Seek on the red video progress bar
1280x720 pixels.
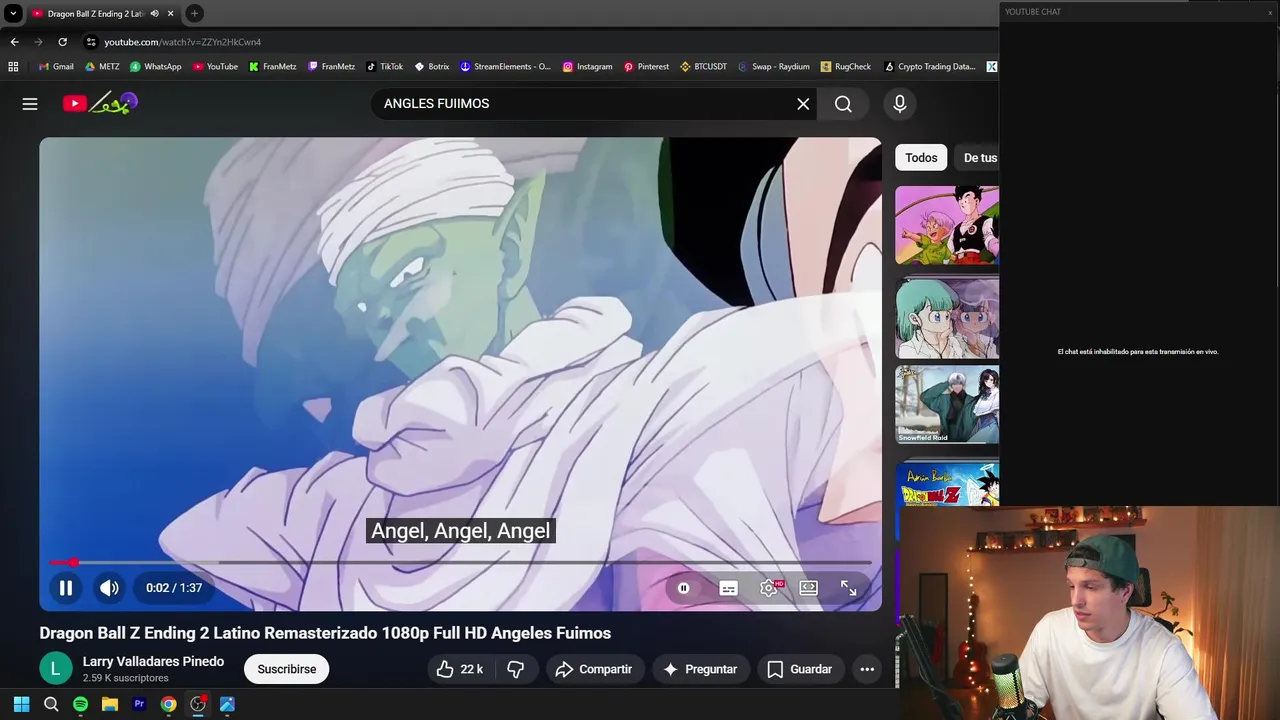coord(460,563)
